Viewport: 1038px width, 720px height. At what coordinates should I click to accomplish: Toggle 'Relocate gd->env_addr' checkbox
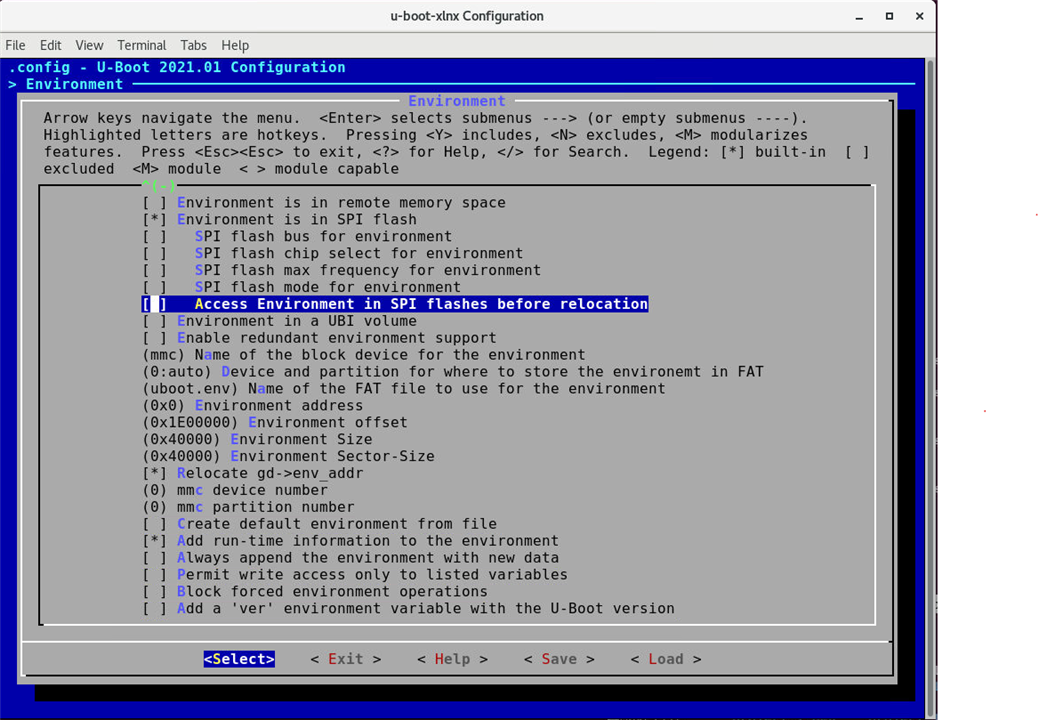click(x=155, y=473)
